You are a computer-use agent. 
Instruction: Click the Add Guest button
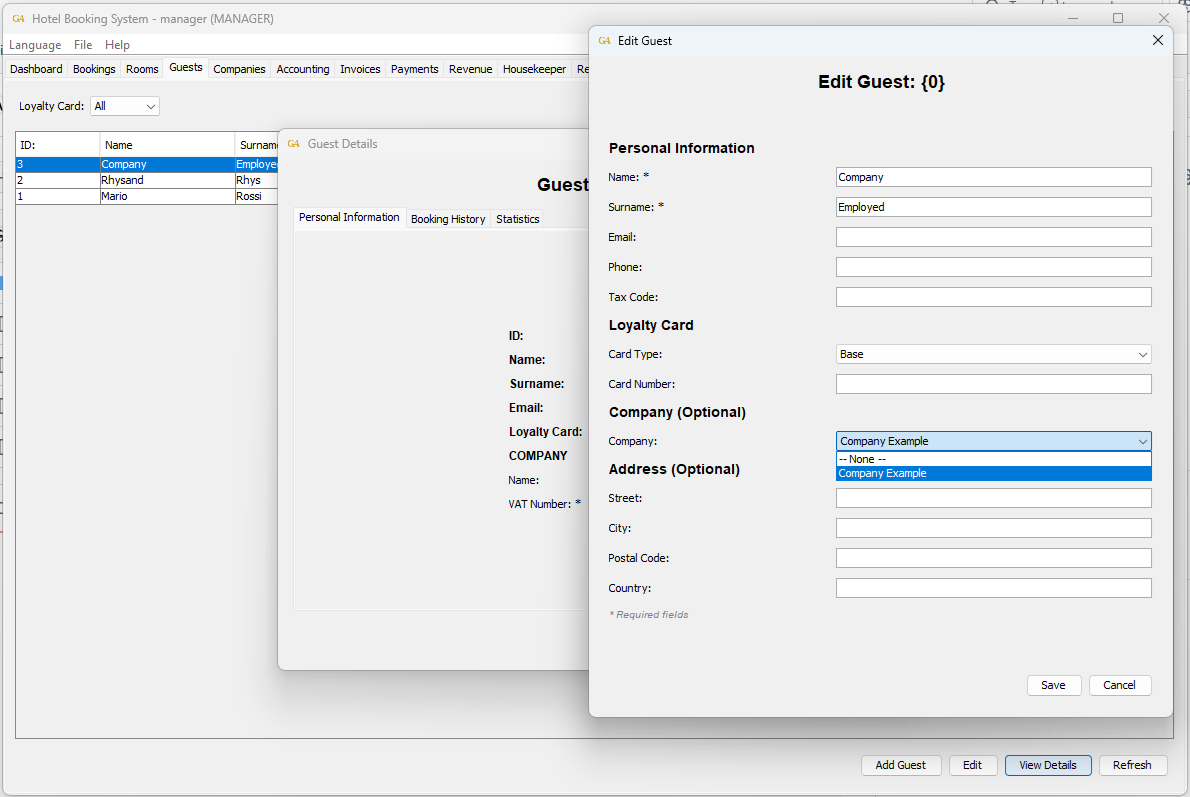900,765
